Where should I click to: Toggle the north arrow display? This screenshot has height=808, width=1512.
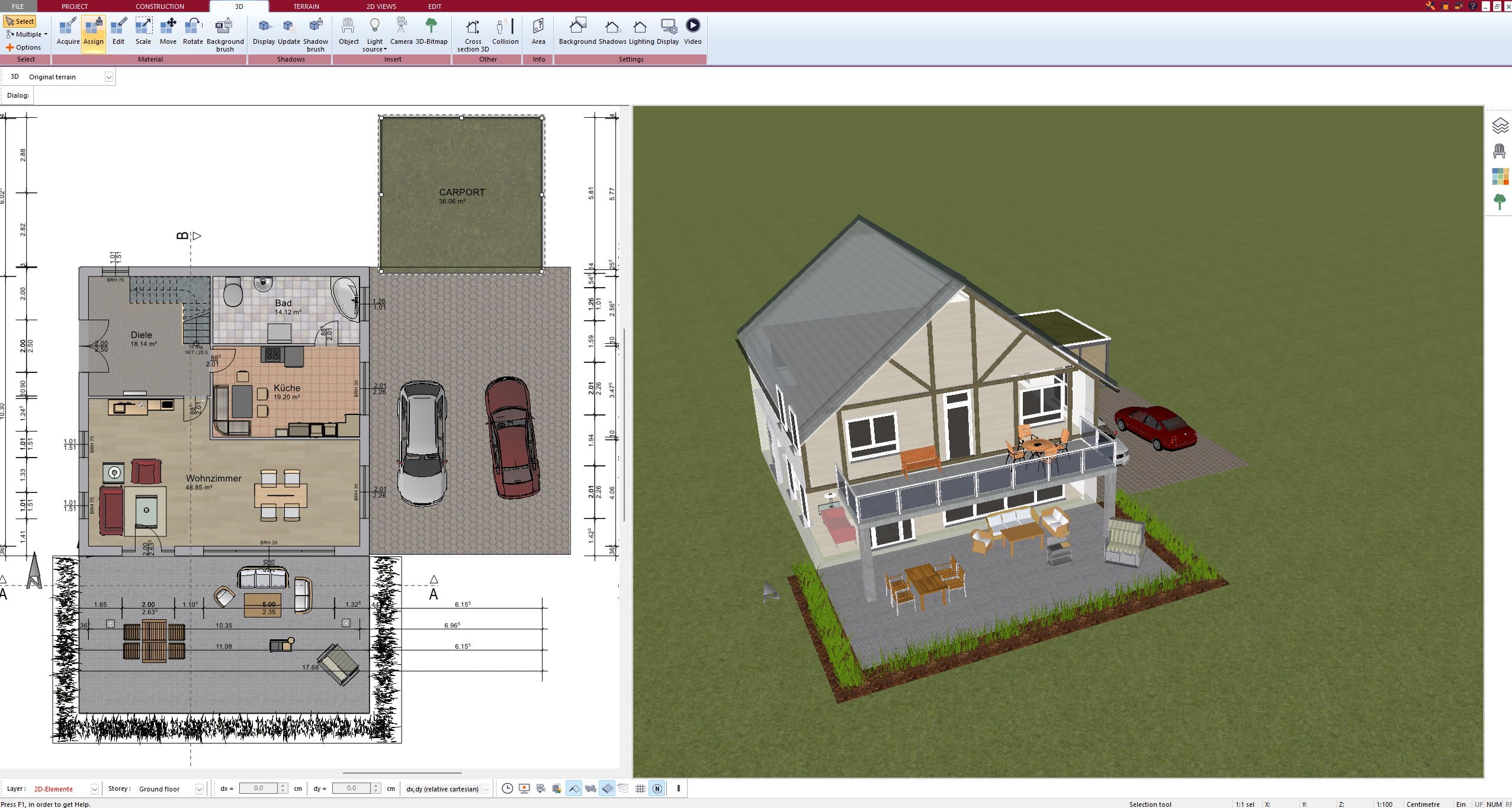(657, 788)
